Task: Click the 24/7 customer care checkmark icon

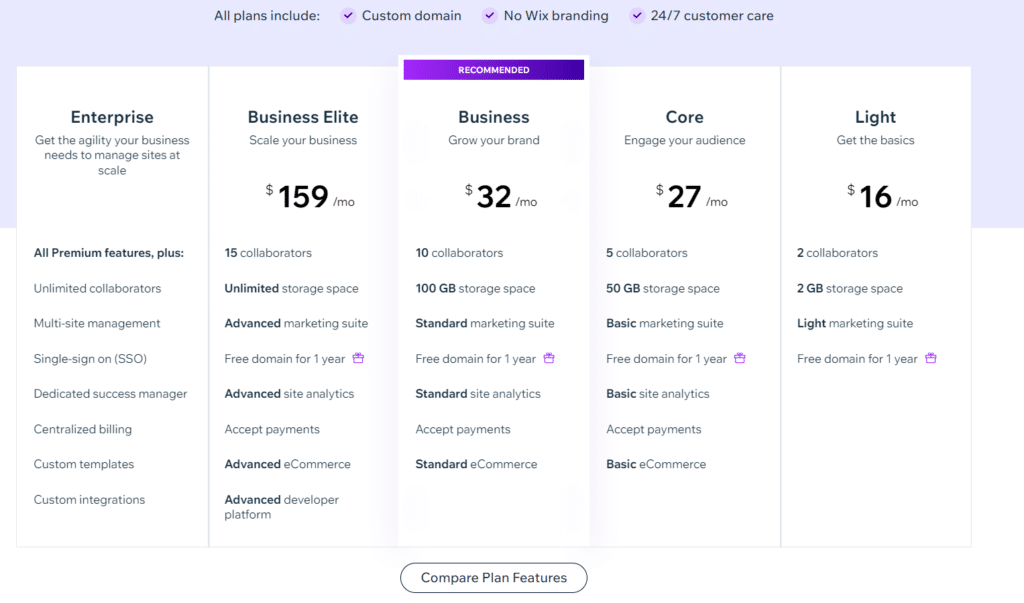Action: point(637,16)
